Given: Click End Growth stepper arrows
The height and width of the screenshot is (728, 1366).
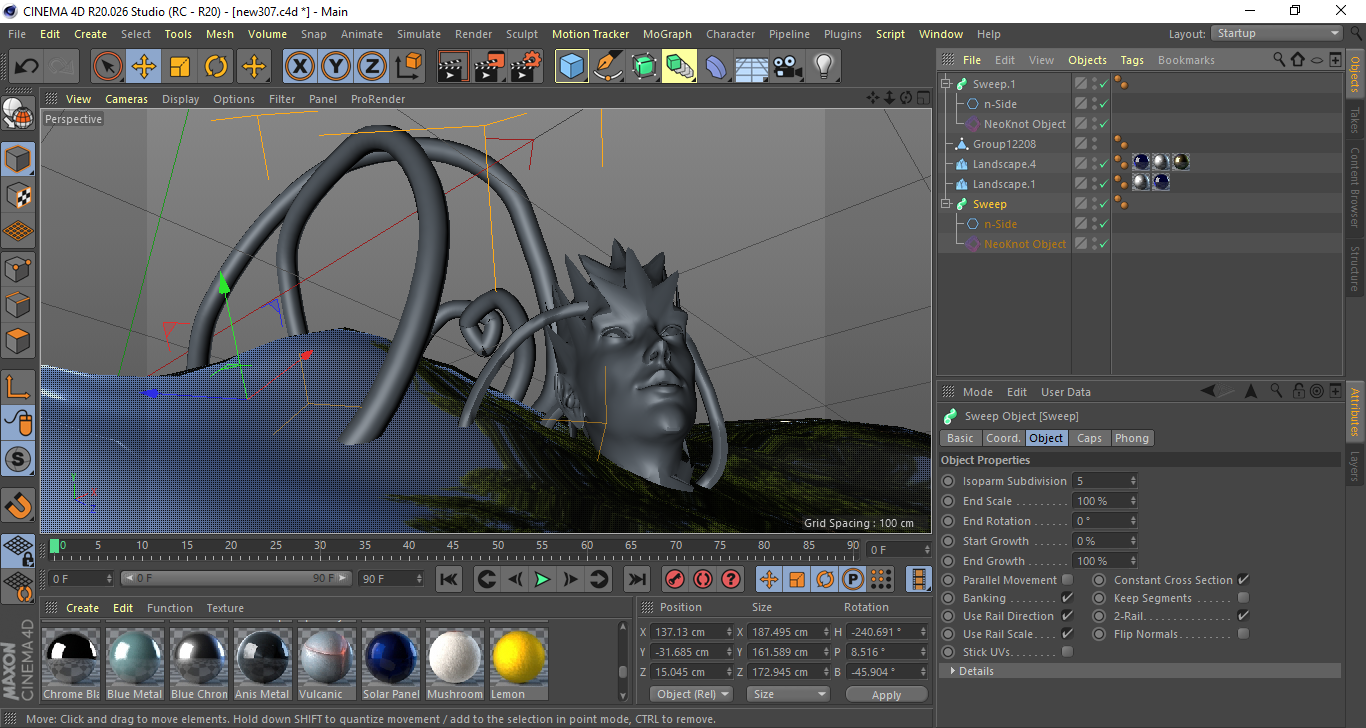Looking at the screenshot, I should point(1133,561).
